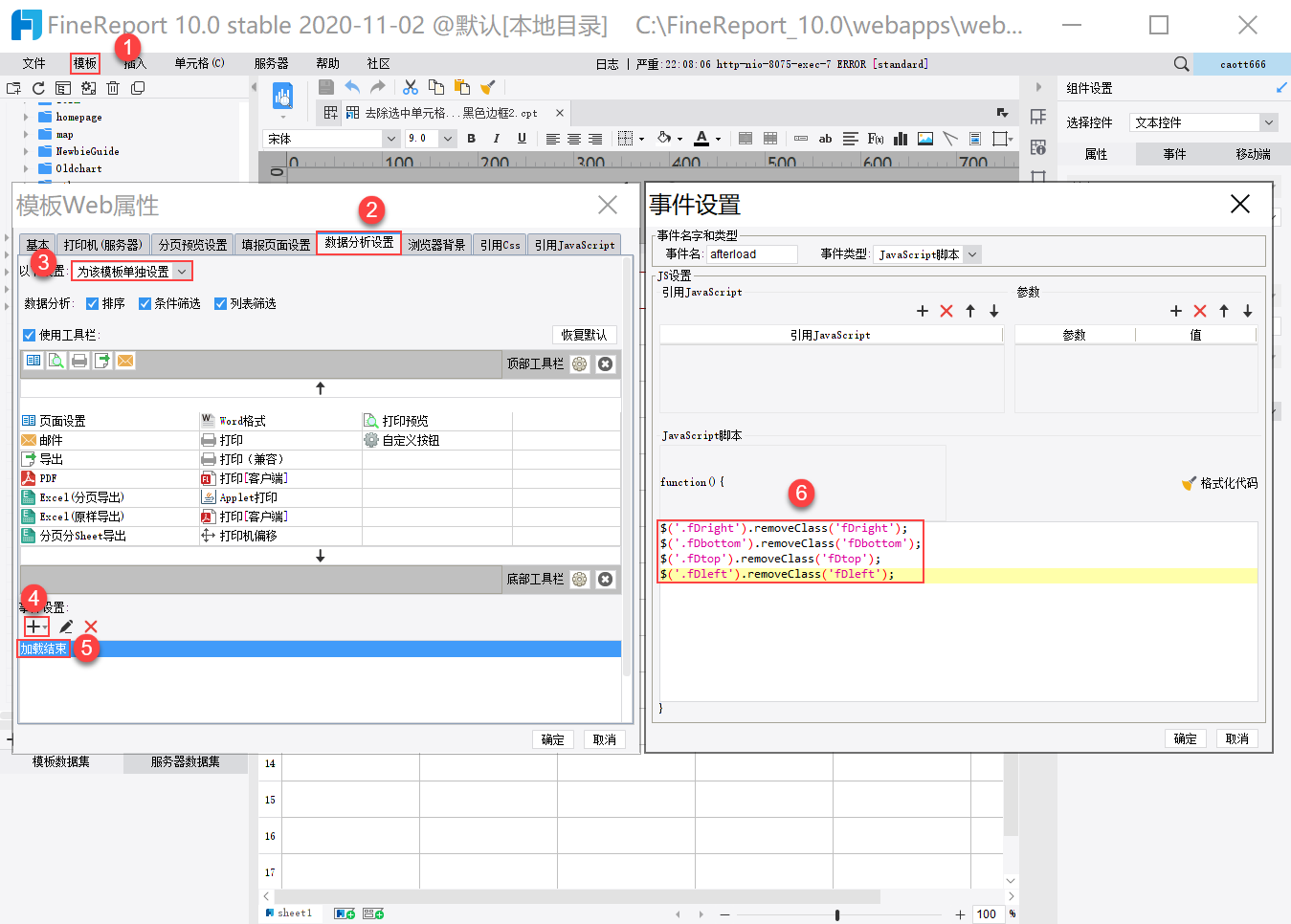Screen dimensions: 1291x924
Task: Delete the selected event with the red X
Action: tap(91, 627)
